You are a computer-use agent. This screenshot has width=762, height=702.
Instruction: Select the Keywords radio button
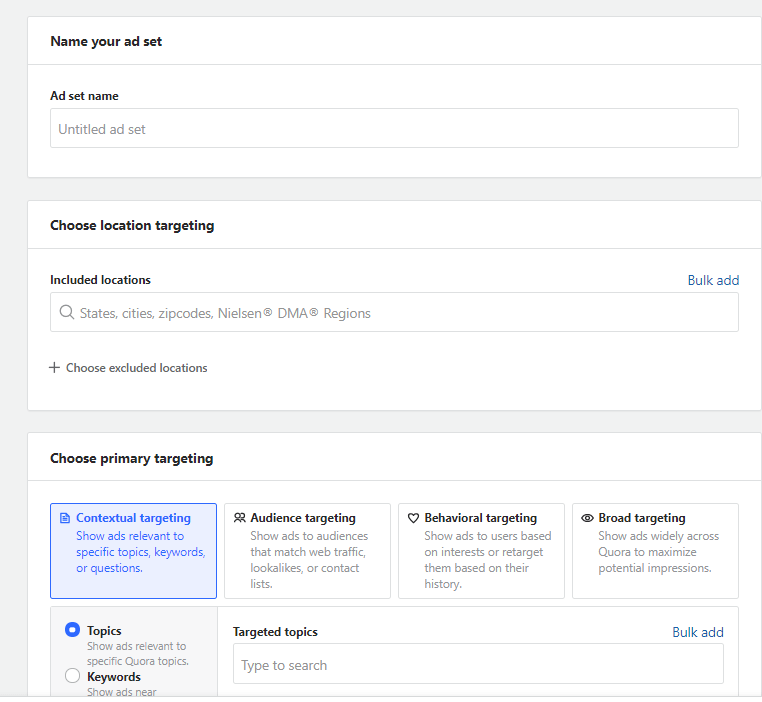click(72, 676)
